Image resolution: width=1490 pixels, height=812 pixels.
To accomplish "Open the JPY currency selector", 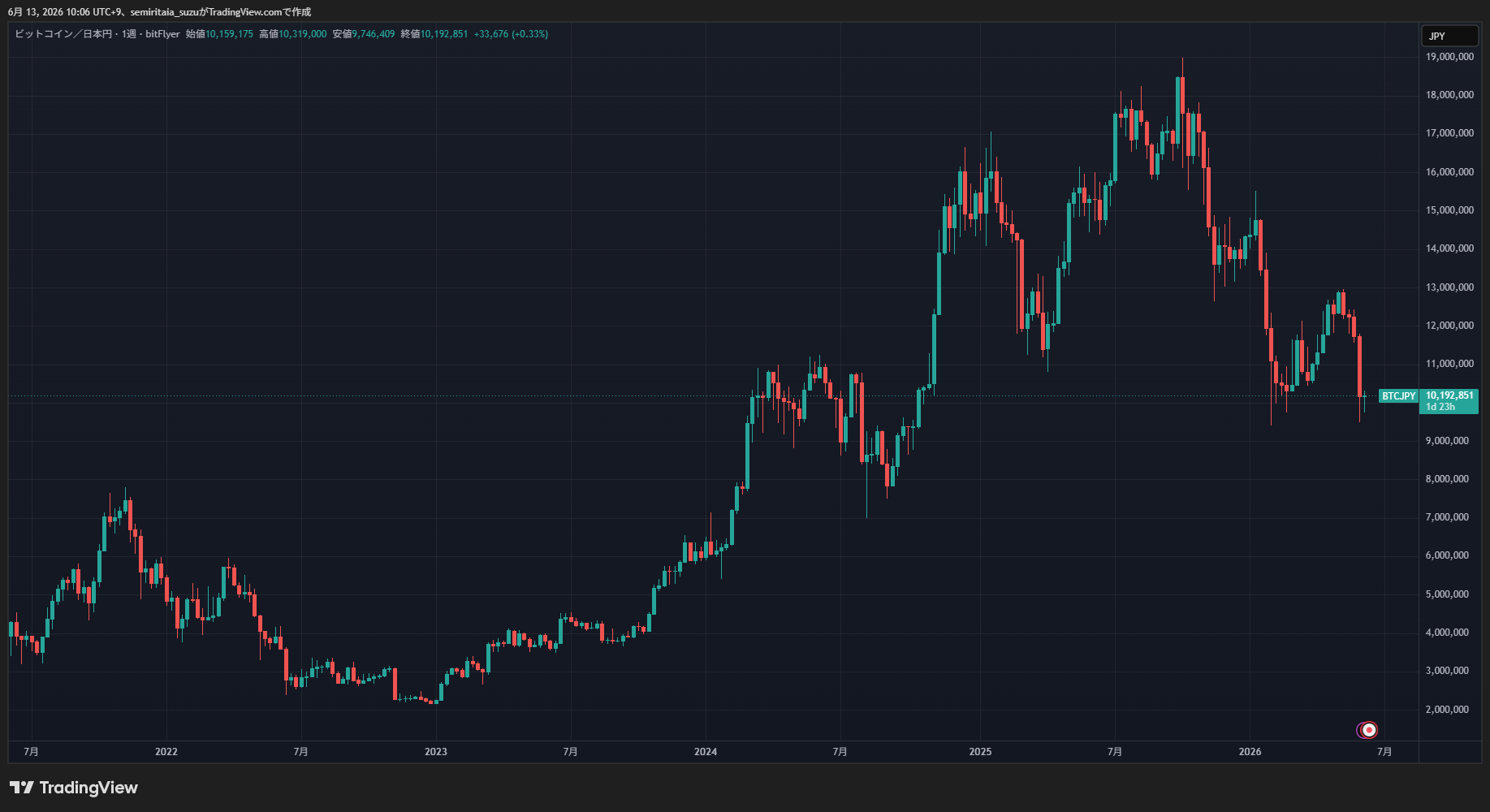I will click(x=1449, y=36).
